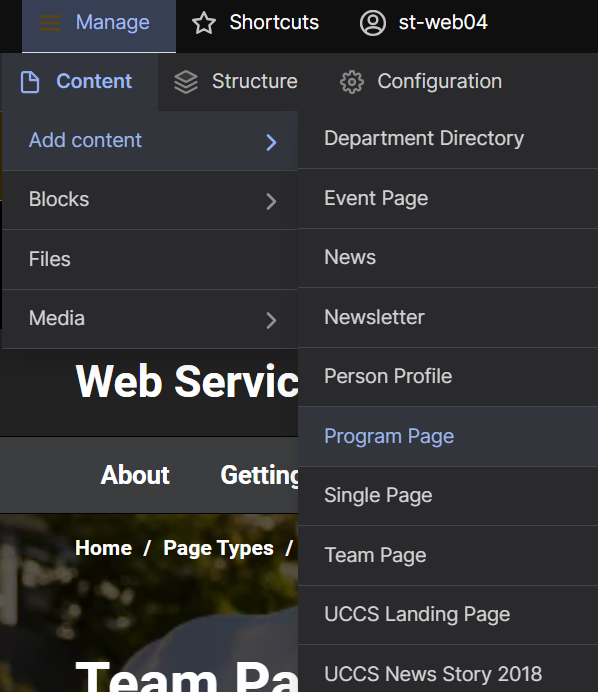The image size is (598, 692).
Task: Open the Getting navigation link
Action: [260, 476]
